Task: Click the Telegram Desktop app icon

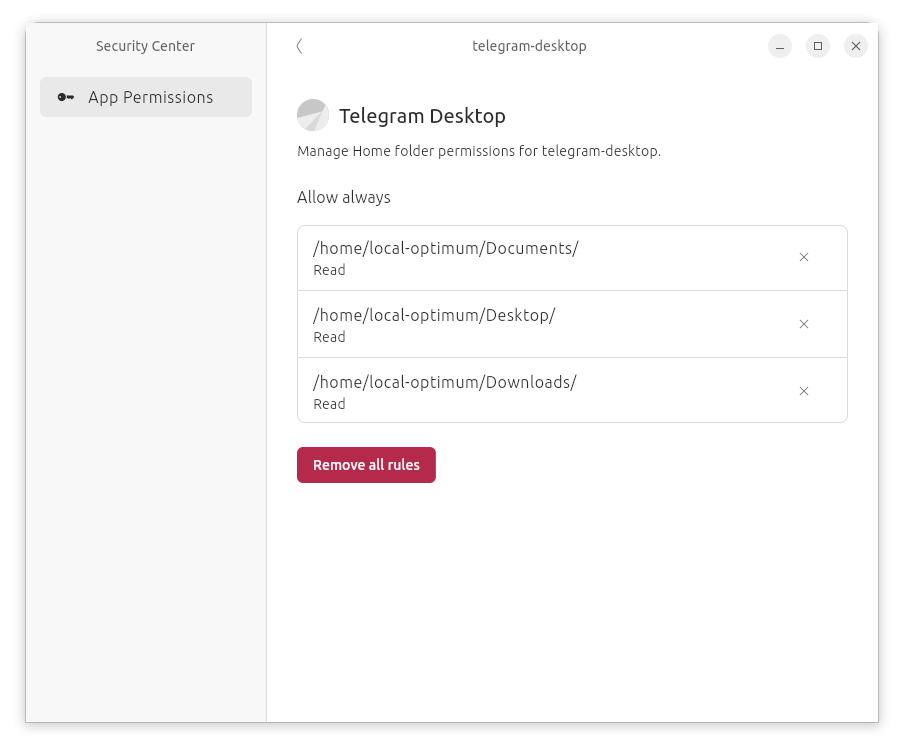Action: [x=313, y=115]
